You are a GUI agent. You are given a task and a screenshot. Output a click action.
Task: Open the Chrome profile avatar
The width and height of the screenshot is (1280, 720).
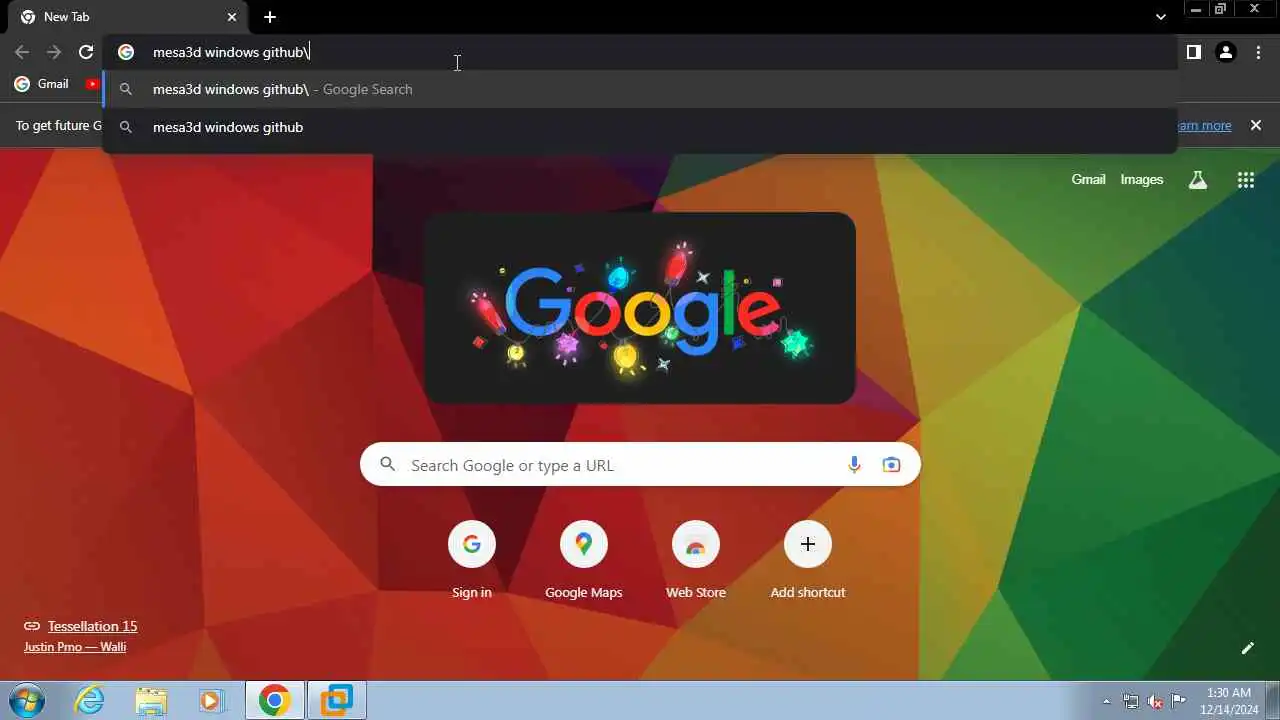tap(1226, 52)
